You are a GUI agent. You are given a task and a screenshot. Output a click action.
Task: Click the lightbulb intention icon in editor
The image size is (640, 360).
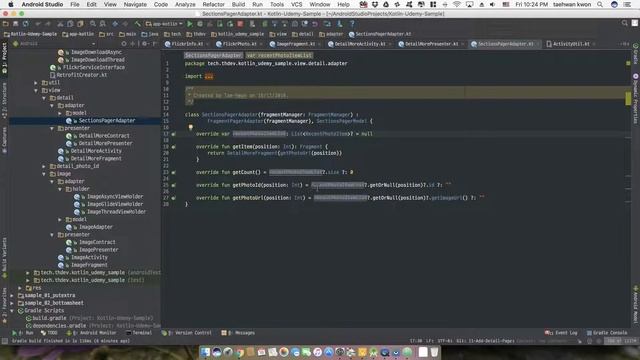(191, 127)
